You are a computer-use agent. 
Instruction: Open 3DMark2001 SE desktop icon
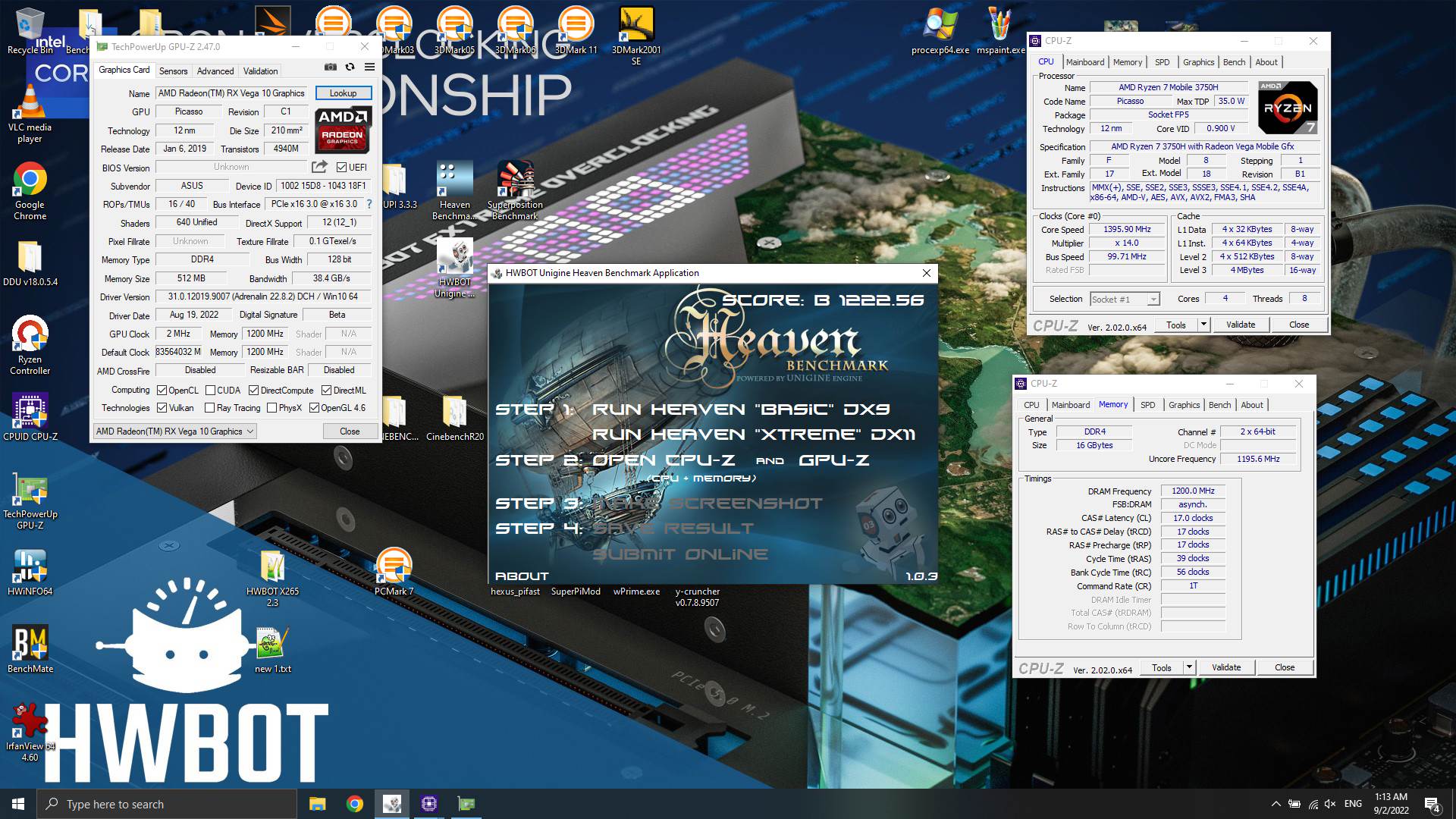pyautogui.click(x=636, y=36)
